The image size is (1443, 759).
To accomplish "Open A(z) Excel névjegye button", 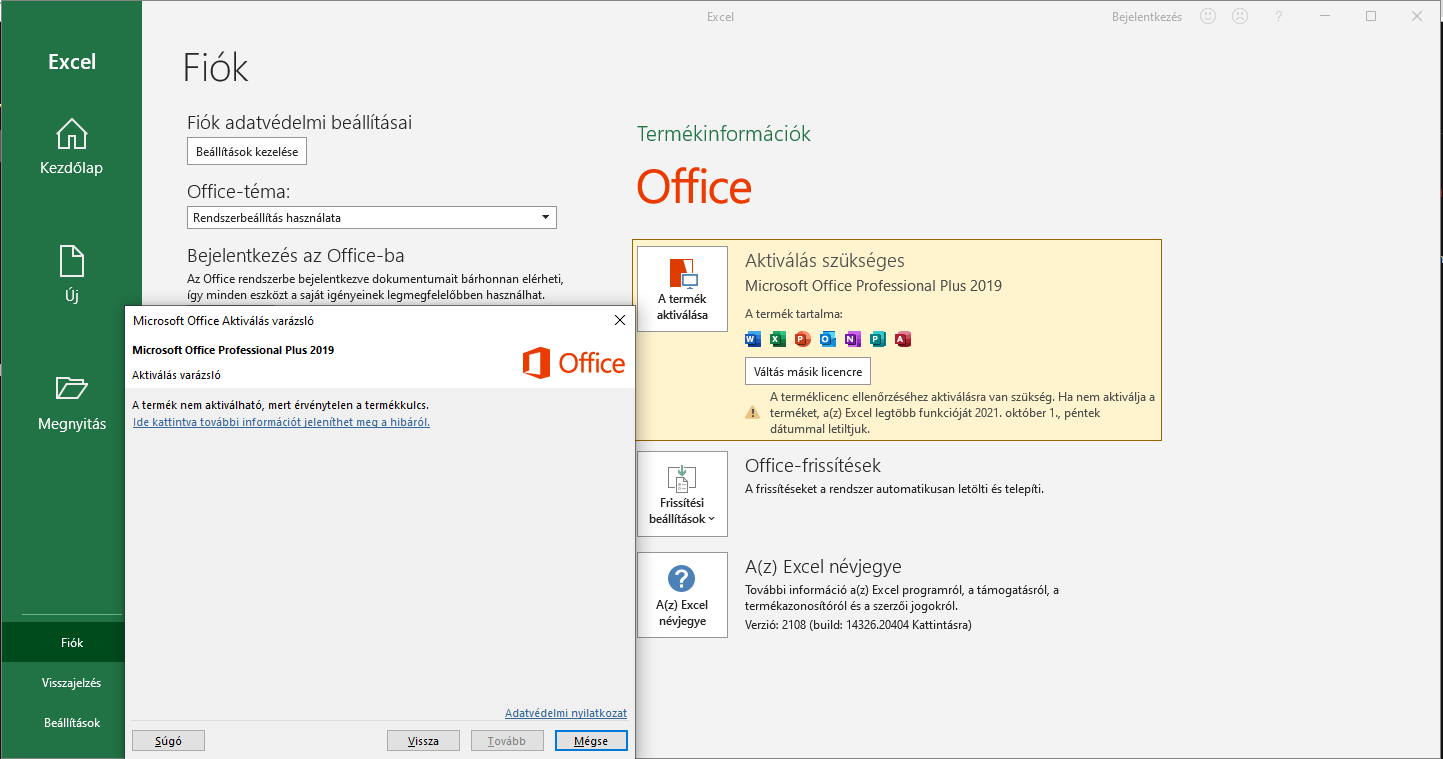I will pos(682,595).
